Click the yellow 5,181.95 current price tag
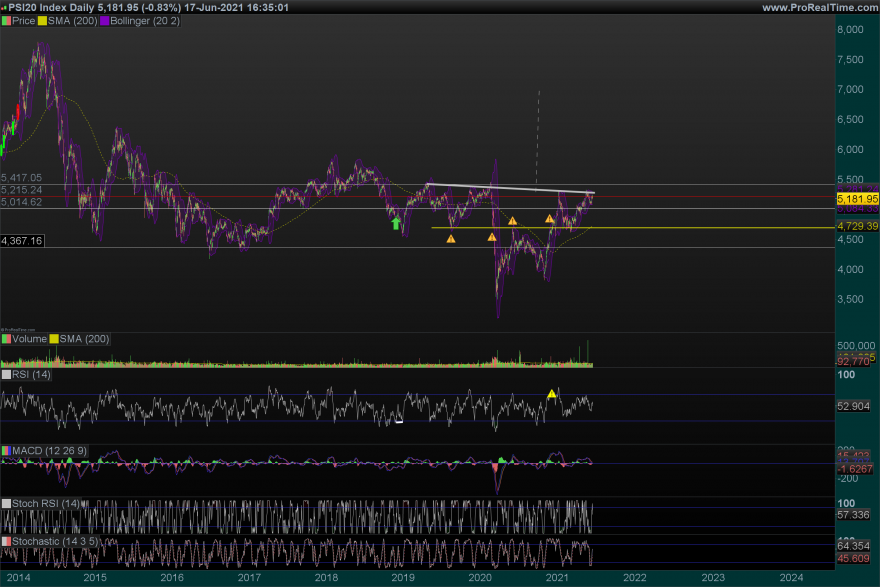 pos(857,199)
